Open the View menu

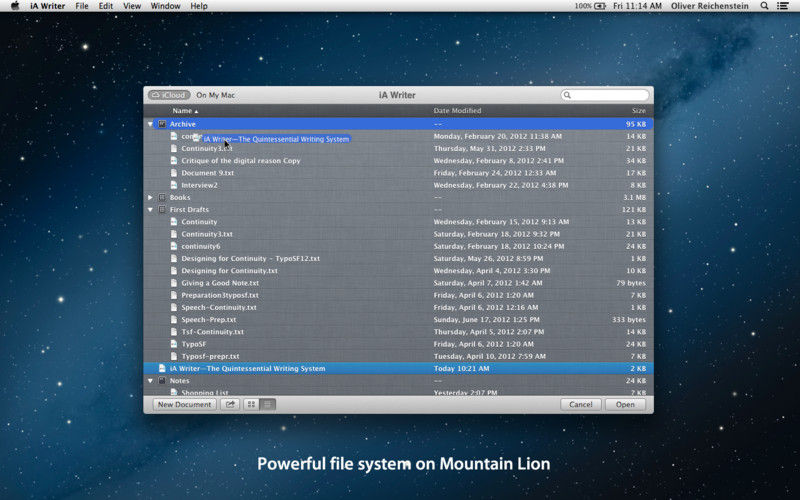coord(132,6)
